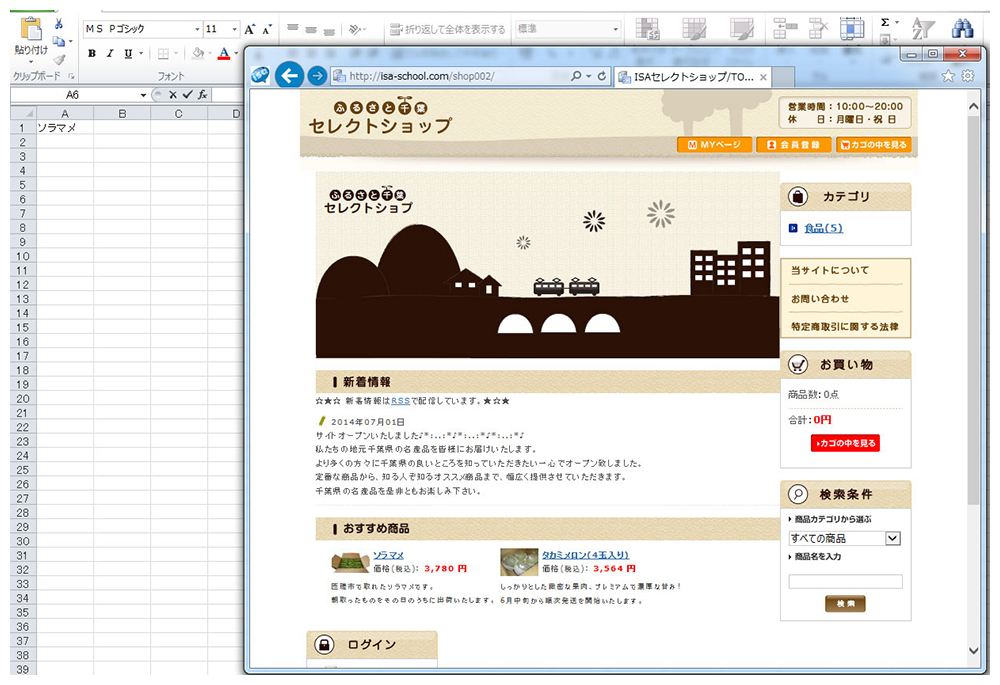Click the formula bar enter checkmark
The width and height of the screenshot is (1000, 685).
pos(188,95)
